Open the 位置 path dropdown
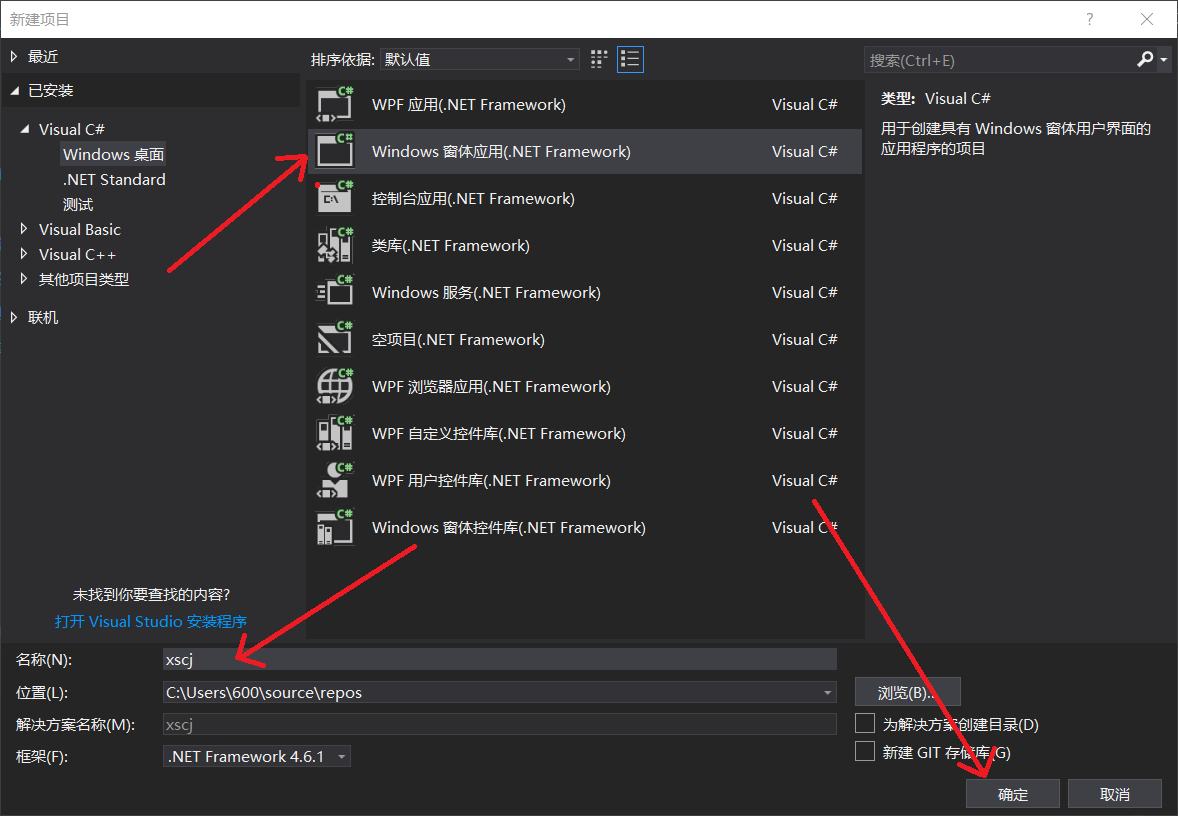The width and height of the screenshot is (1178, 816). click(x=827, y=692)
